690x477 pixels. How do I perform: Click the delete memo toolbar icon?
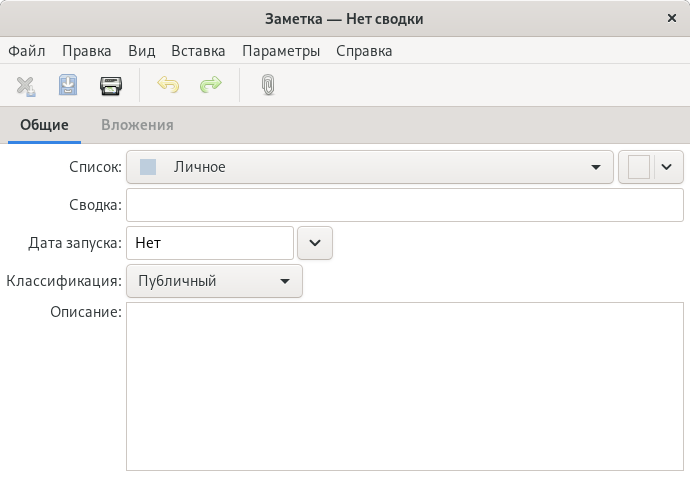(x=26, y=85)
